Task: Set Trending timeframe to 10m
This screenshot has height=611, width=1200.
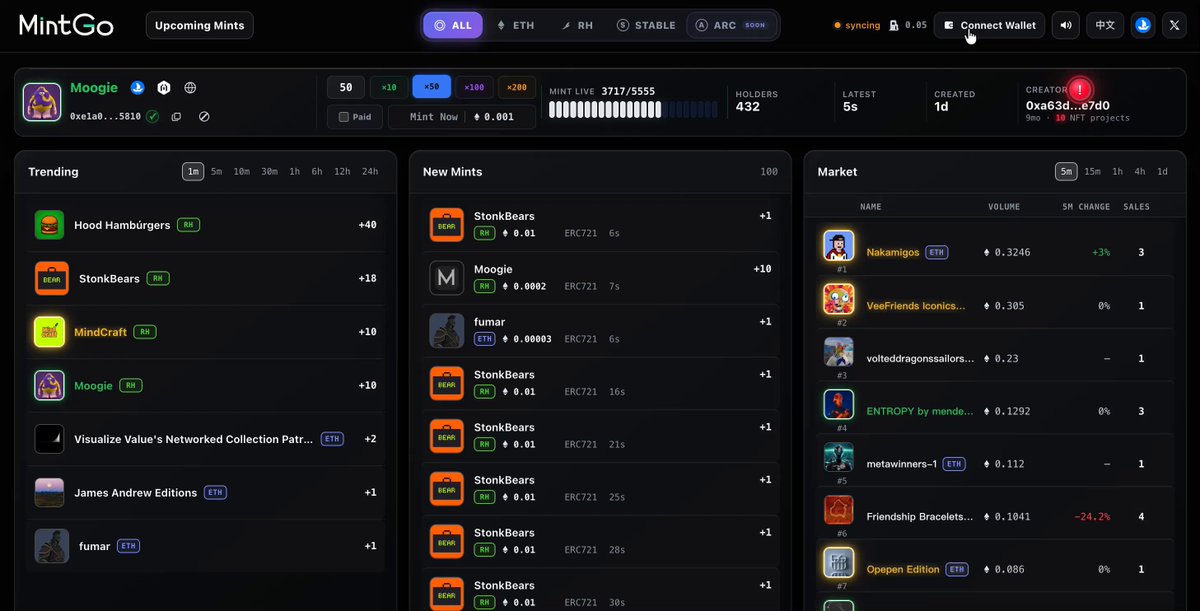Action: pyautogui.click(x=241, y=172)
